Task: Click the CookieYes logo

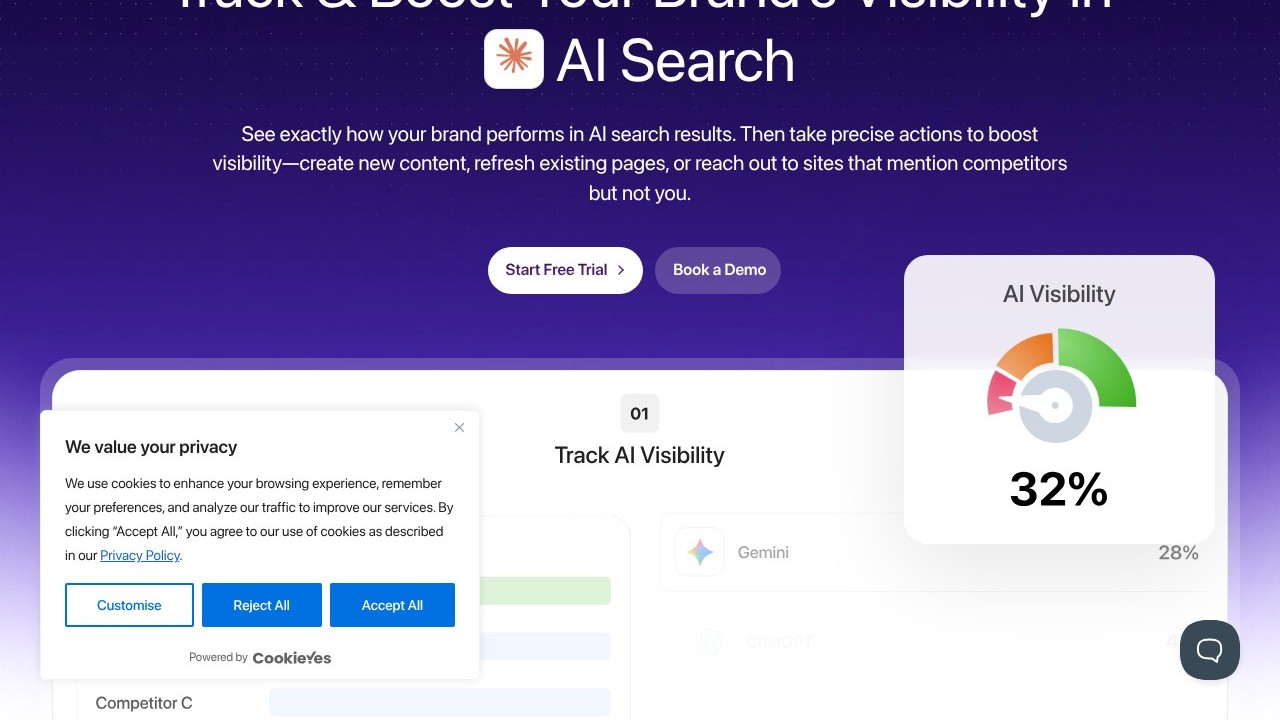Action: click(x=291, y=658)
